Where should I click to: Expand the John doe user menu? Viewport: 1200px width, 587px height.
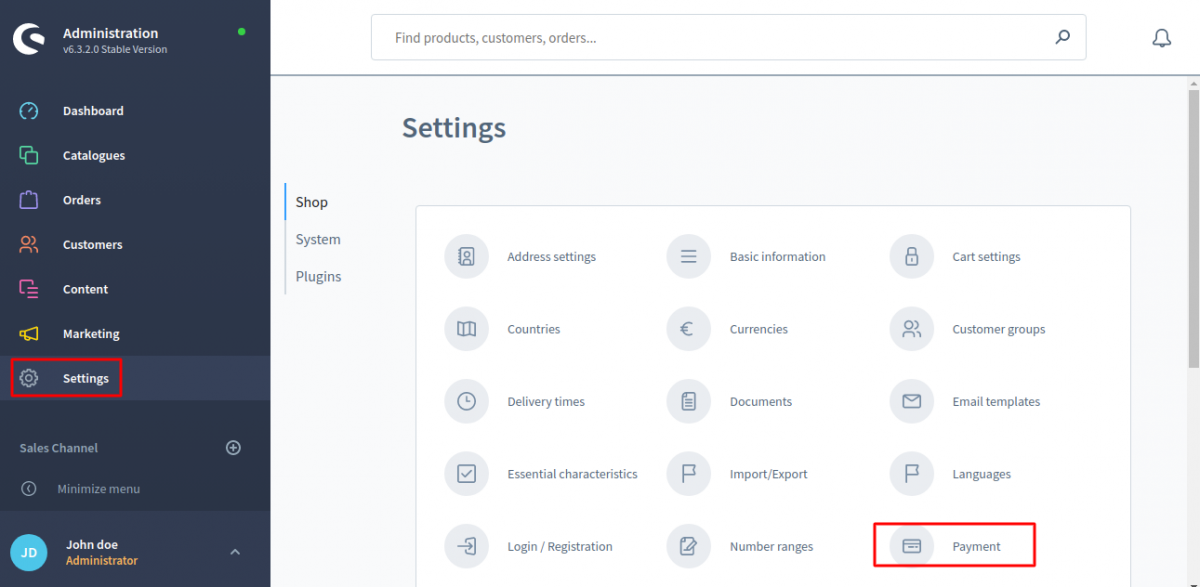tap(235, 552)
